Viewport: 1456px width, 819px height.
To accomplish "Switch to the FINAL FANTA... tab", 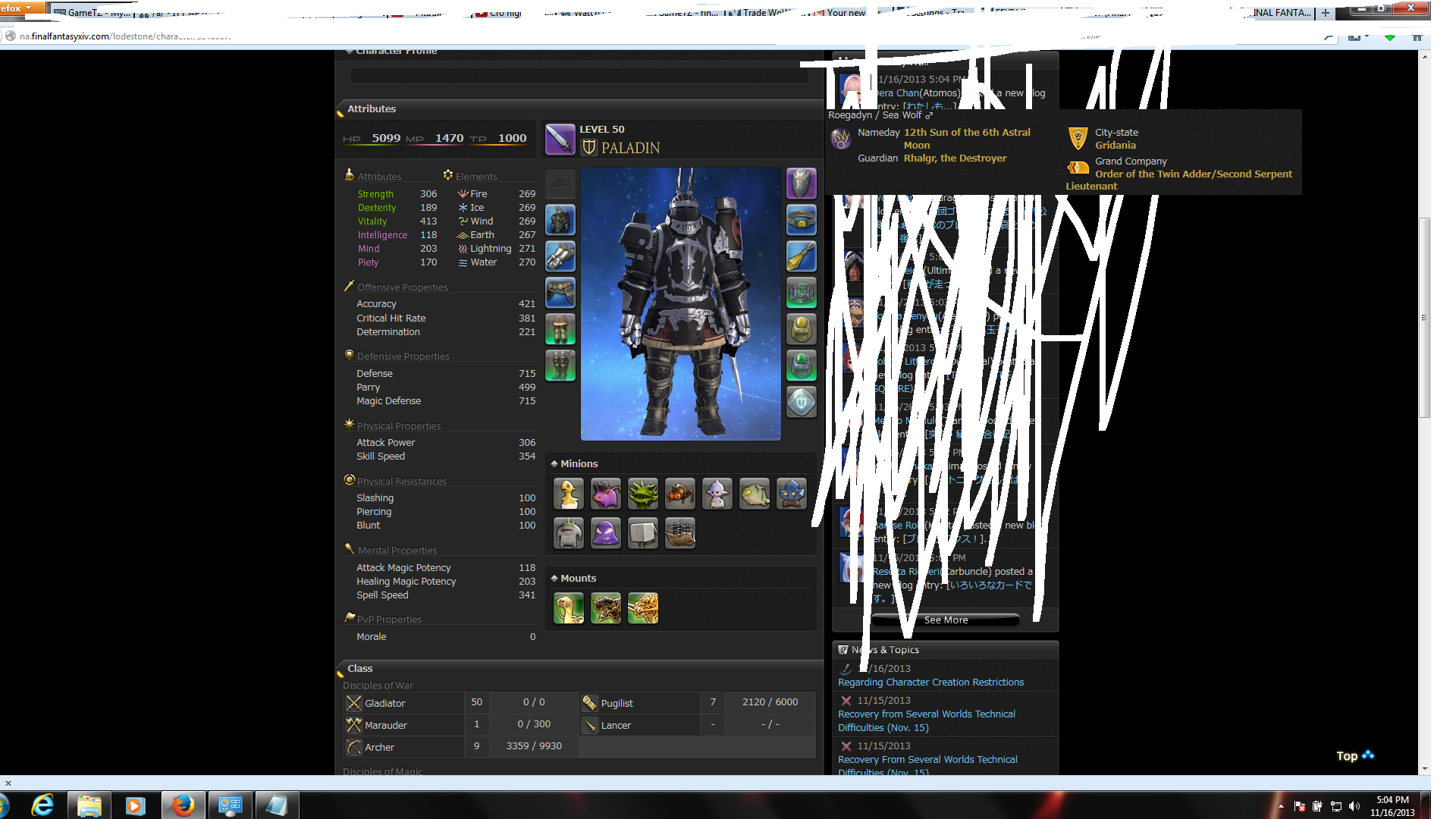I will point(1280,12).
